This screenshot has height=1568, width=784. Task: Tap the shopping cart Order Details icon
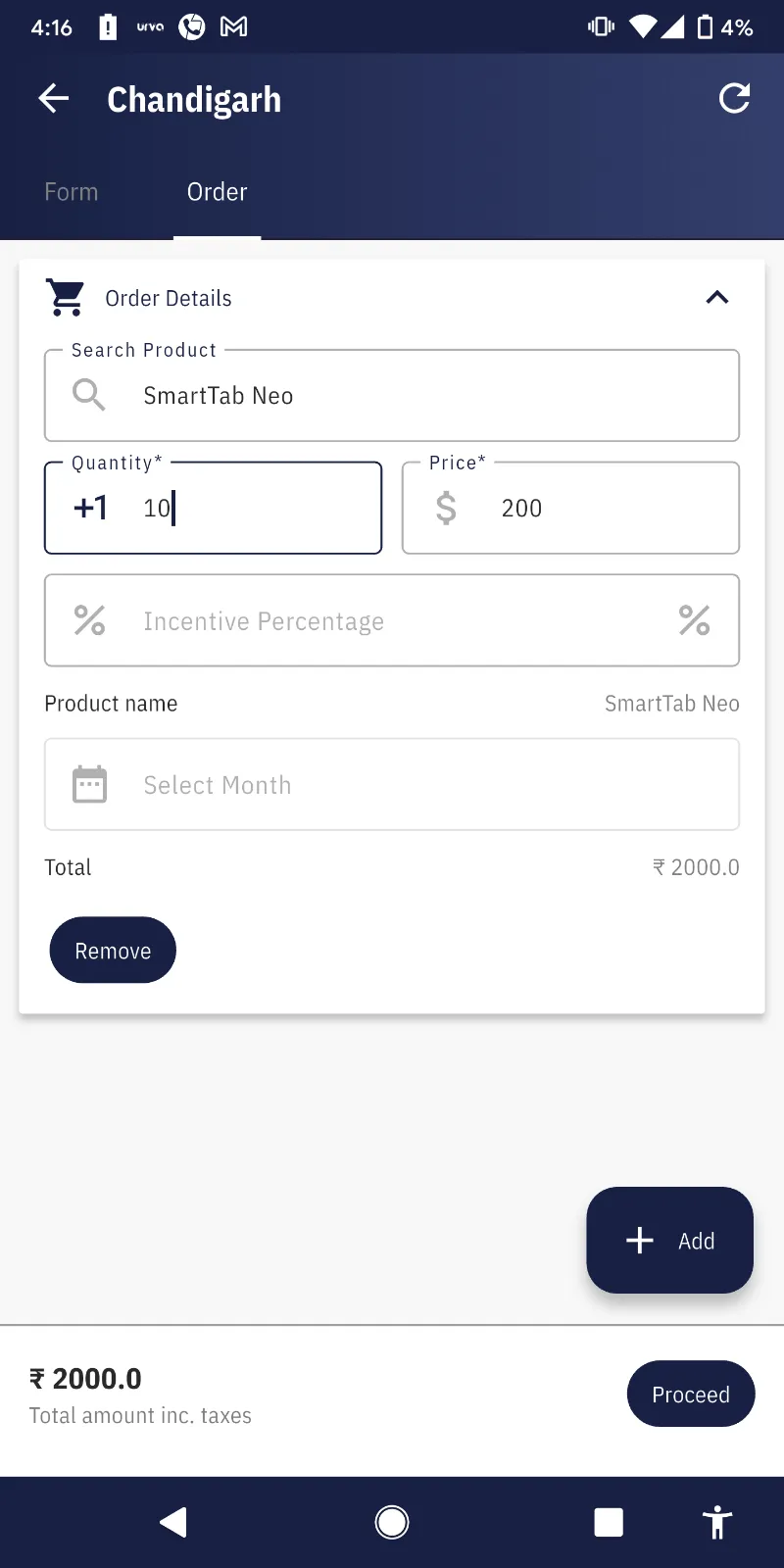[x=66, y=298]
